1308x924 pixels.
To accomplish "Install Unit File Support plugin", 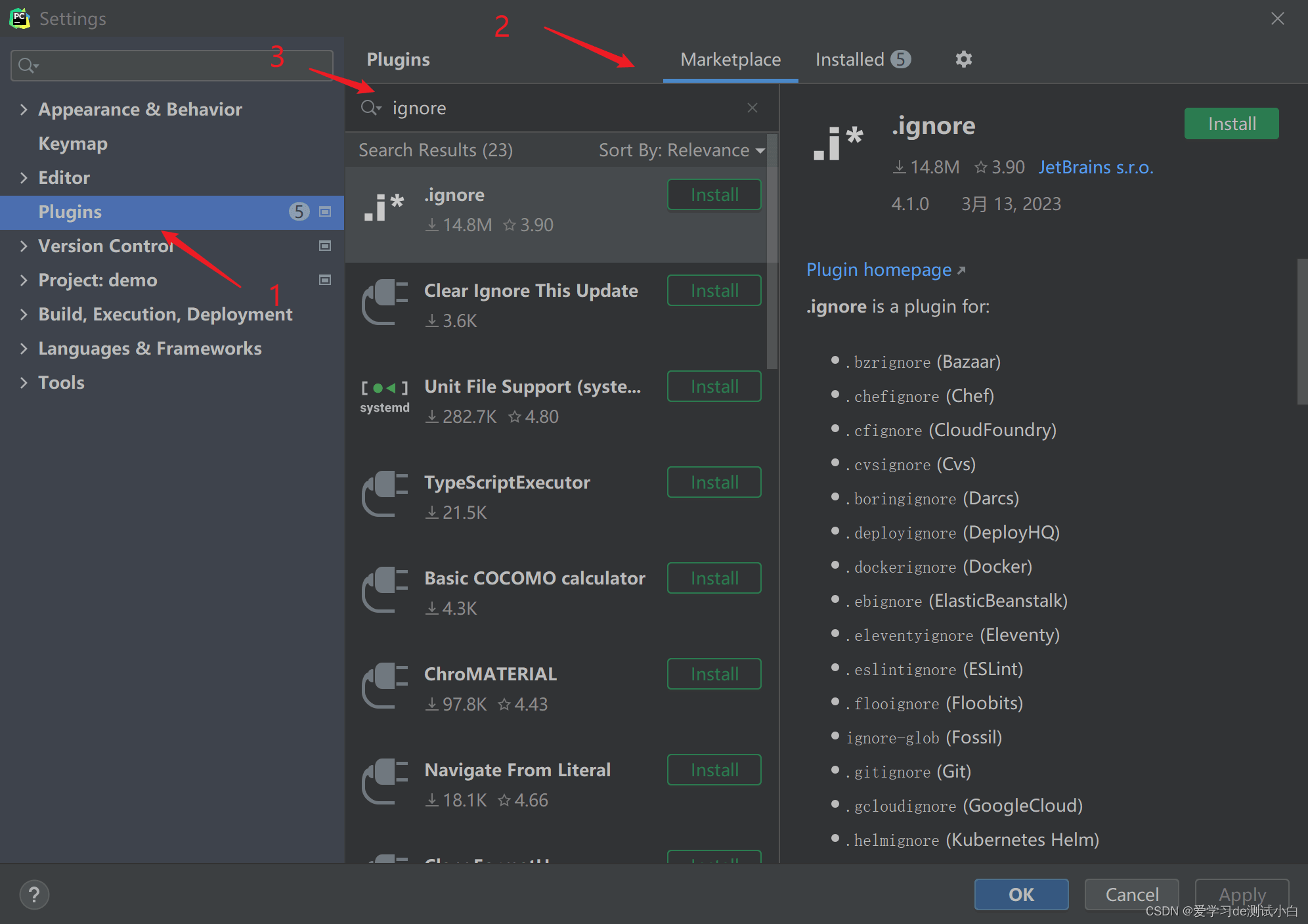I will click(714, 387).
